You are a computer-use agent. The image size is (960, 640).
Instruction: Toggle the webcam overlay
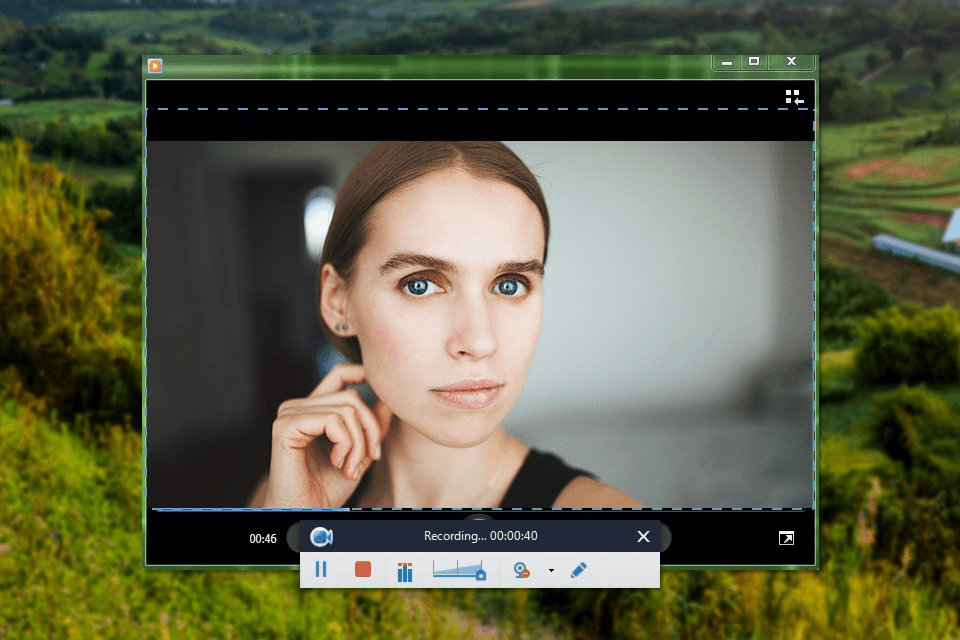(x=522, y=570)
